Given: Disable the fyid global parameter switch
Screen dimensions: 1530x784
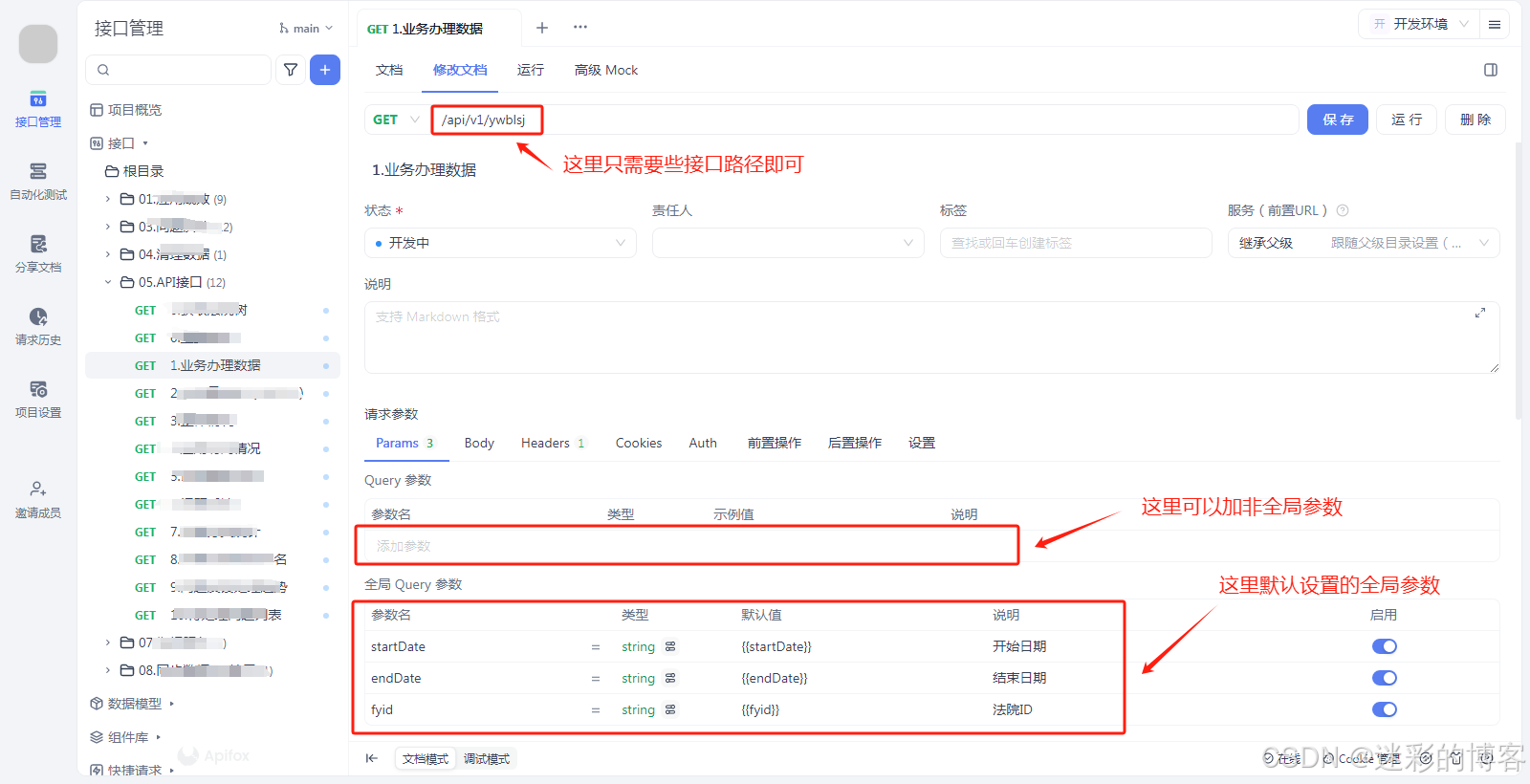Looking at the screenshot, I should pos(1385,709).
